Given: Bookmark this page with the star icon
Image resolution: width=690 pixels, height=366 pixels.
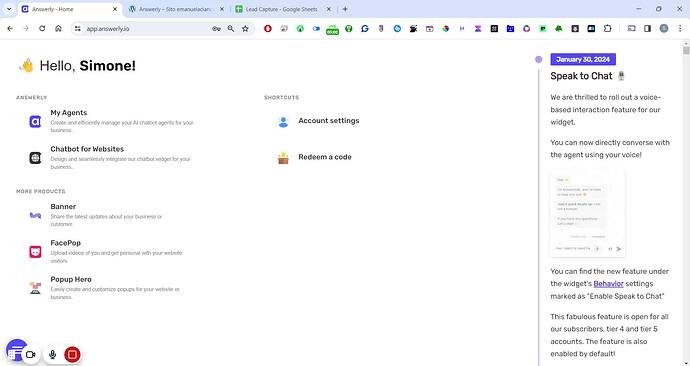Looking at the screenshot, I should pyautogui.click(x=245, y=29).
